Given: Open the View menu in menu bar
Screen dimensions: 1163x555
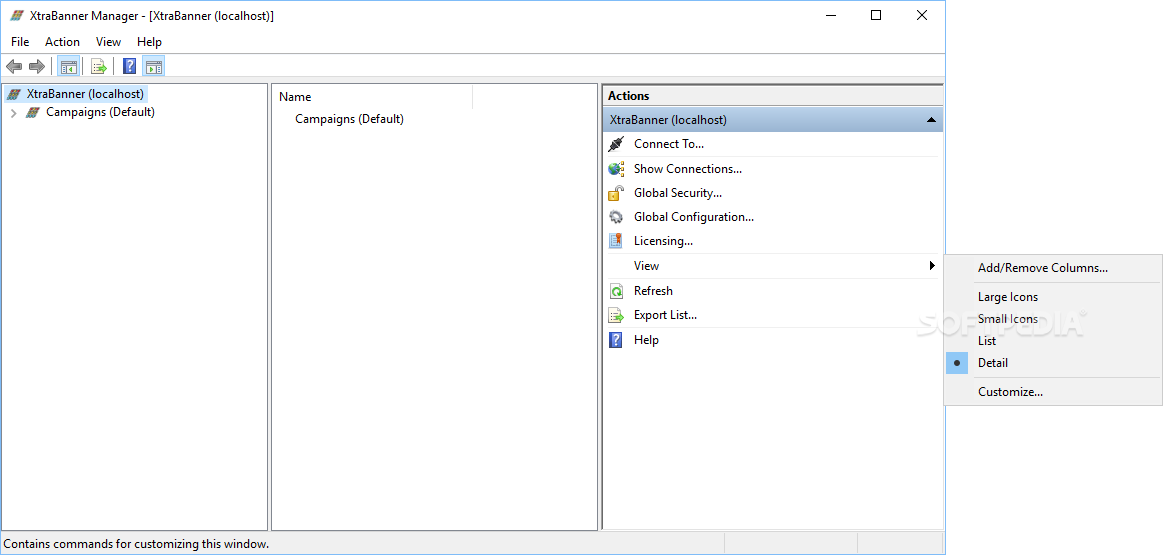Looking at the screenshot, I should [x=108, y=42].
